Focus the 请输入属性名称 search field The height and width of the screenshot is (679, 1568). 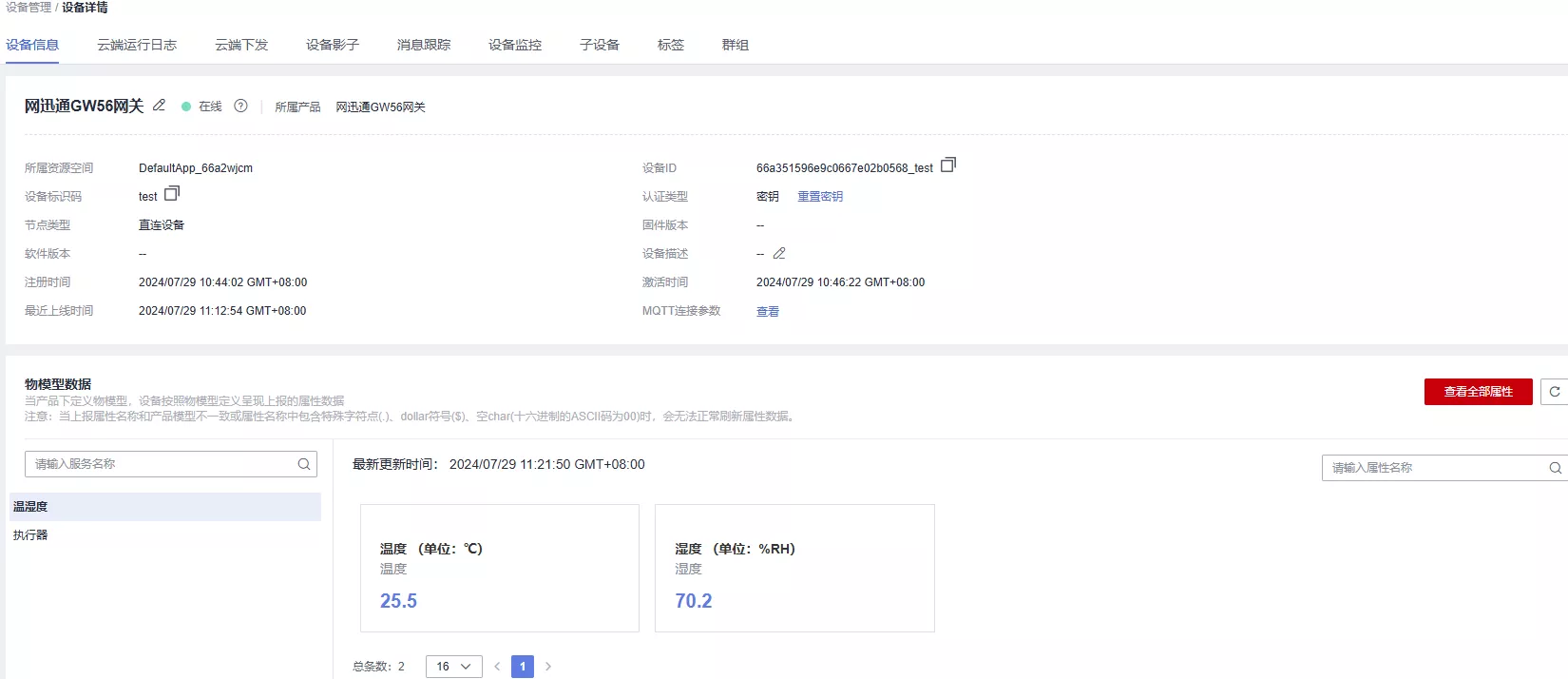pos(1430,468)
